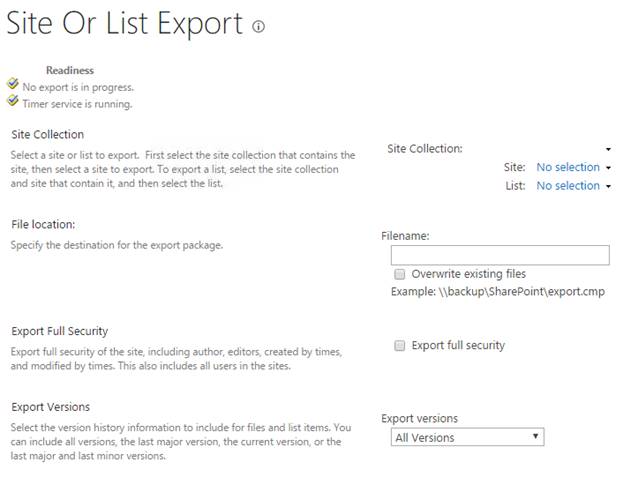Click the "Export Versions" section heading on the left
This screenshot has height=477, width=623.
[50, 407]
